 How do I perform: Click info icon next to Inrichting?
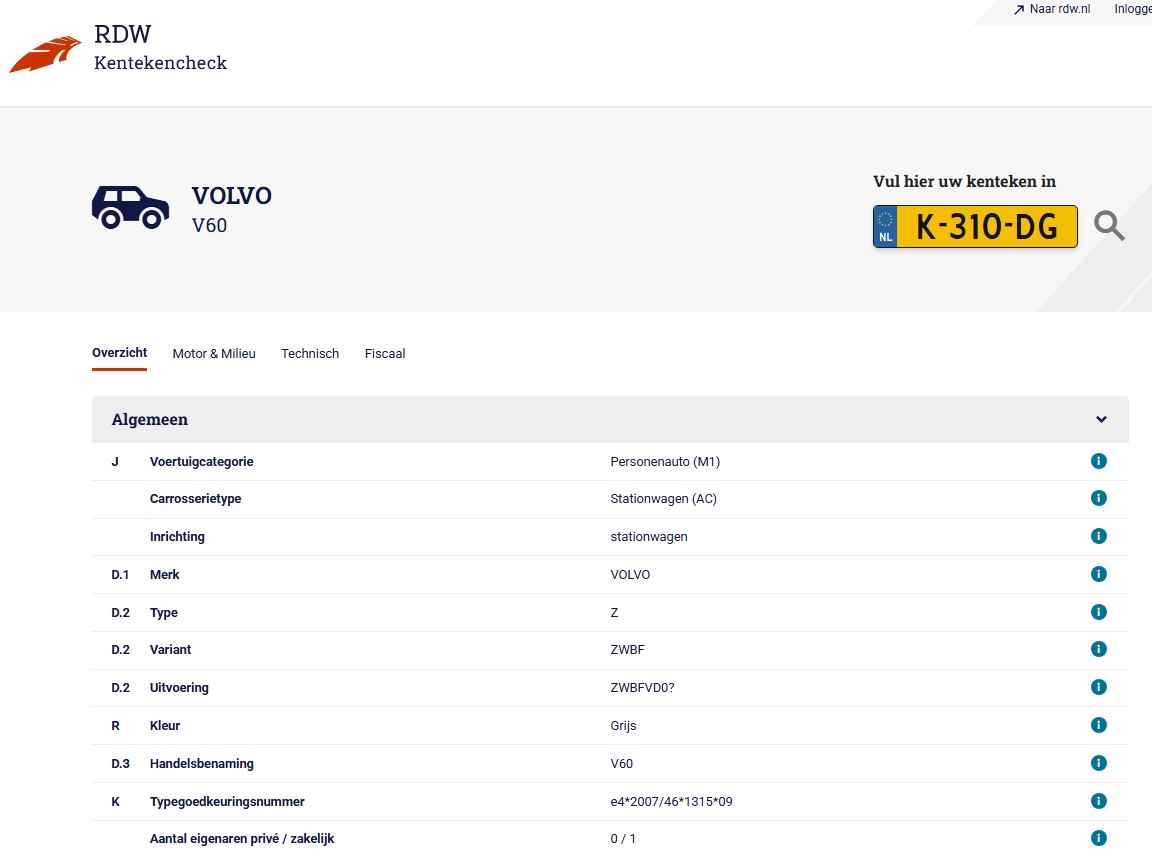click(1099, 536)
